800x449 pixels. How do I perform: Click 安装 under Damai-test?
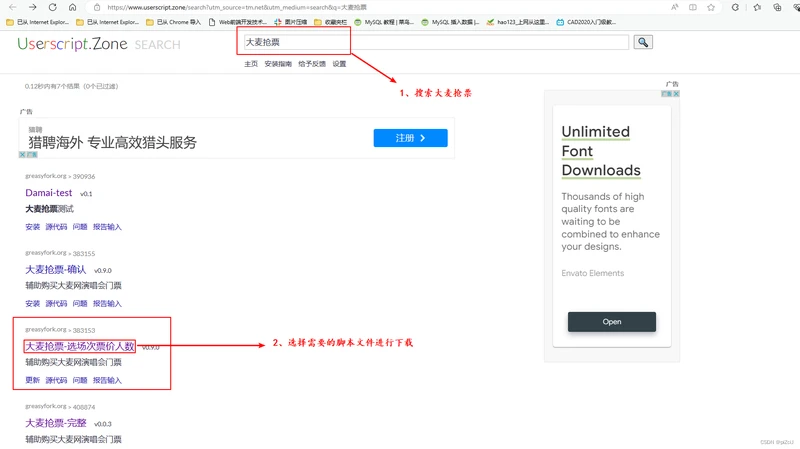click(x=33, y=227)
